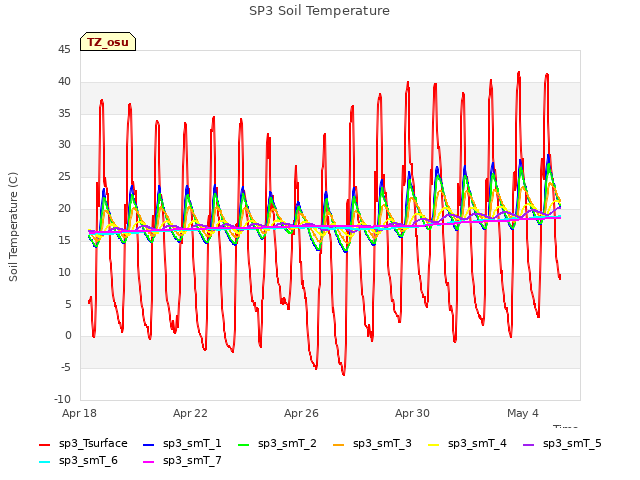Image resolution: width=640 pixels, height=480 pixels.
Task: Click the 0 y-axis tick label
Action: point(68,336)
